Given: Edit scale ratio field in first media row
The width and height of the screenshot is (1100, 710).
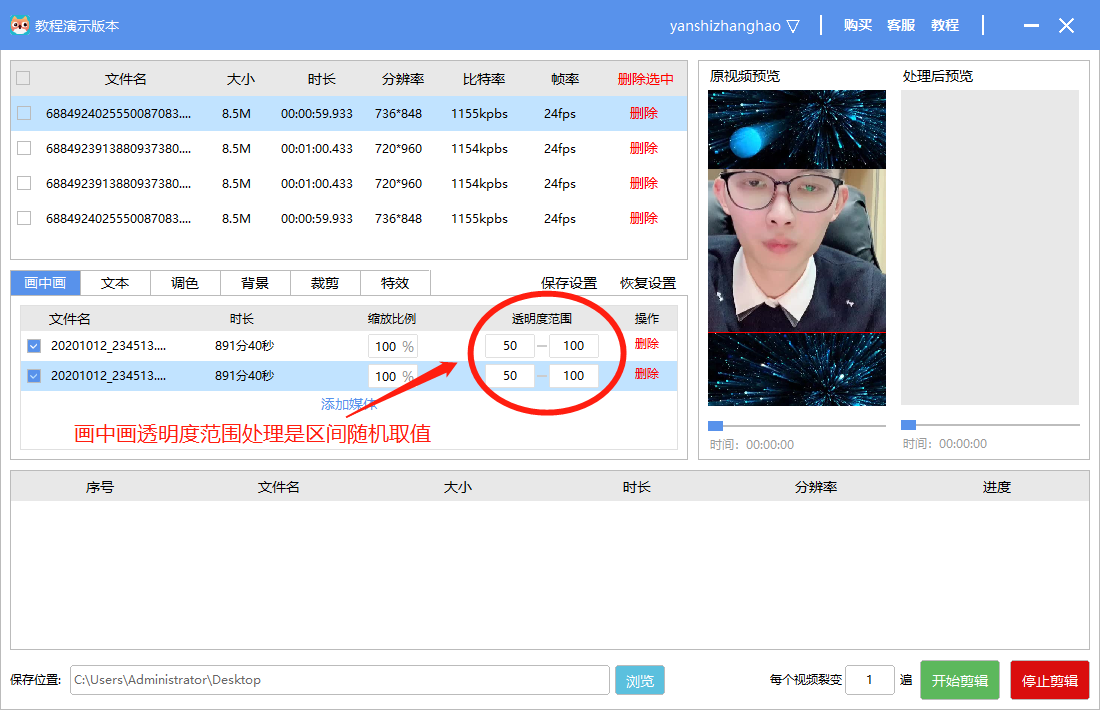Looking at the screenshot, I should pyautogui.click(x=392, y=346).
